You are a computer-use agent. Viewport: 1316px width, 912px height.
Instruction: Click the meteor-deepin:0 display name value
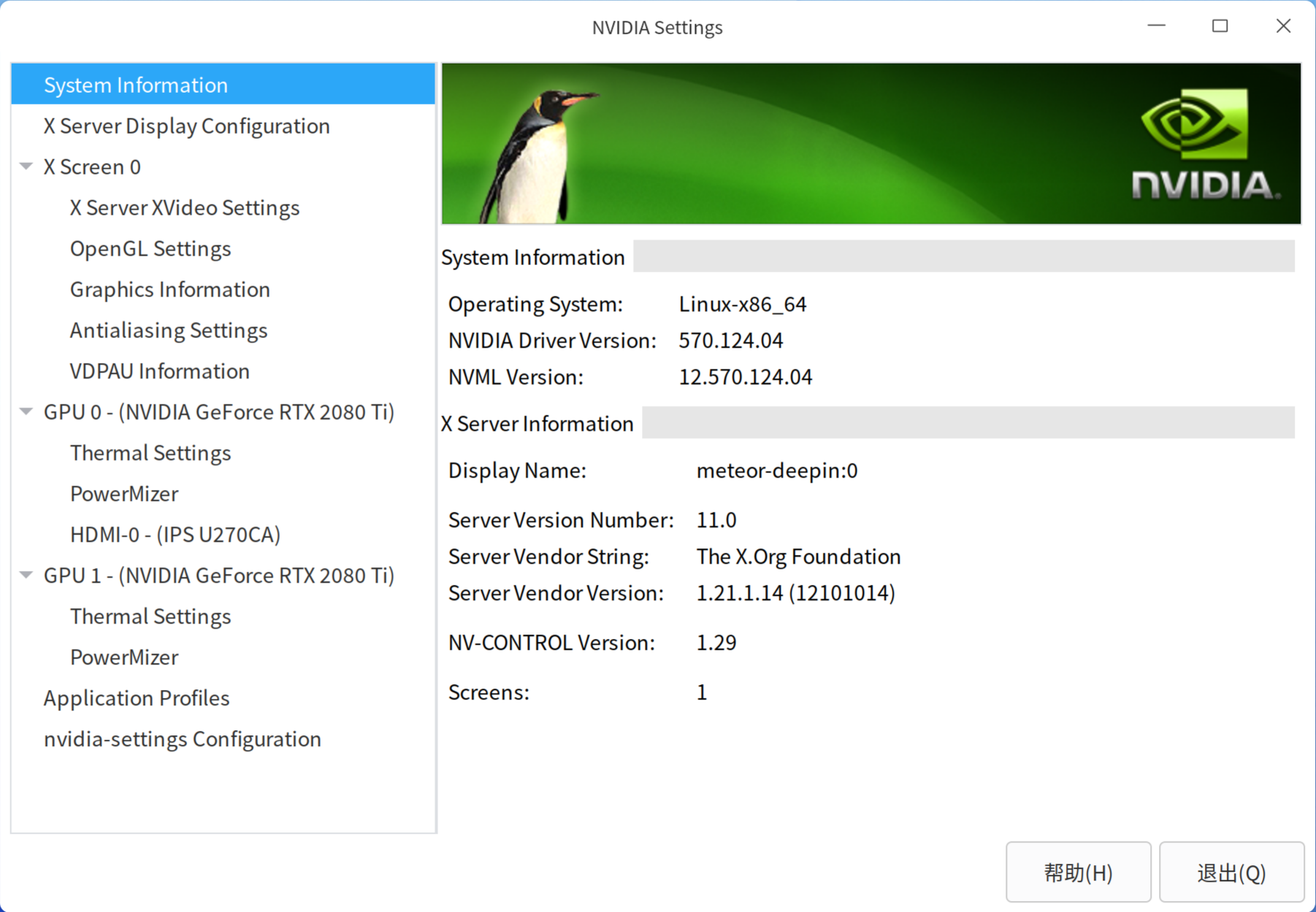pyautogui.click(x=777, y=470)
